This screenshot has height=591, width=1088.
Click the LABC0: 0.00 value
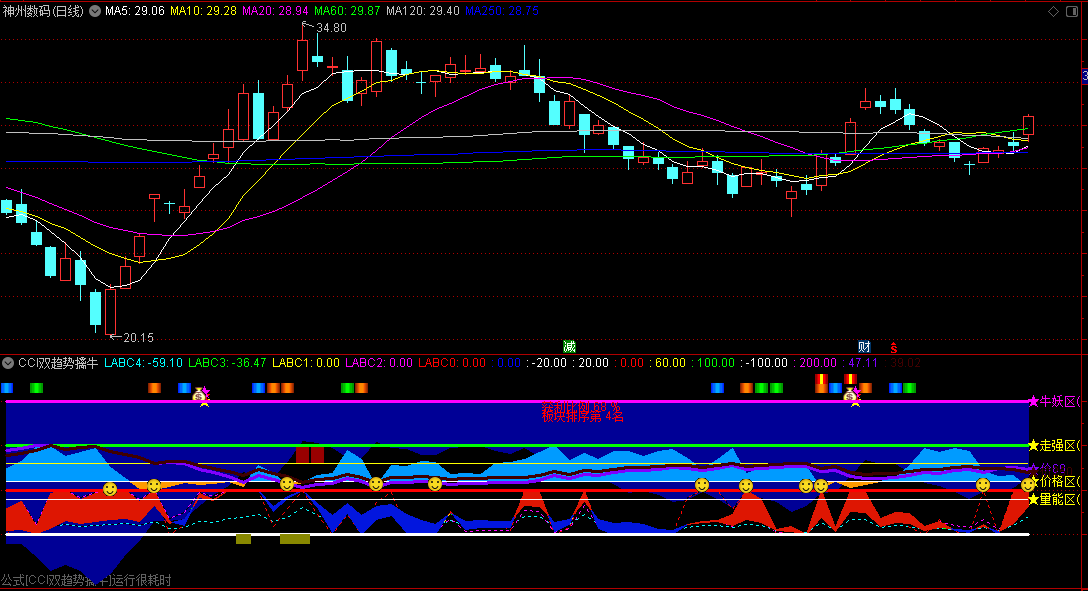pos(452,363)
